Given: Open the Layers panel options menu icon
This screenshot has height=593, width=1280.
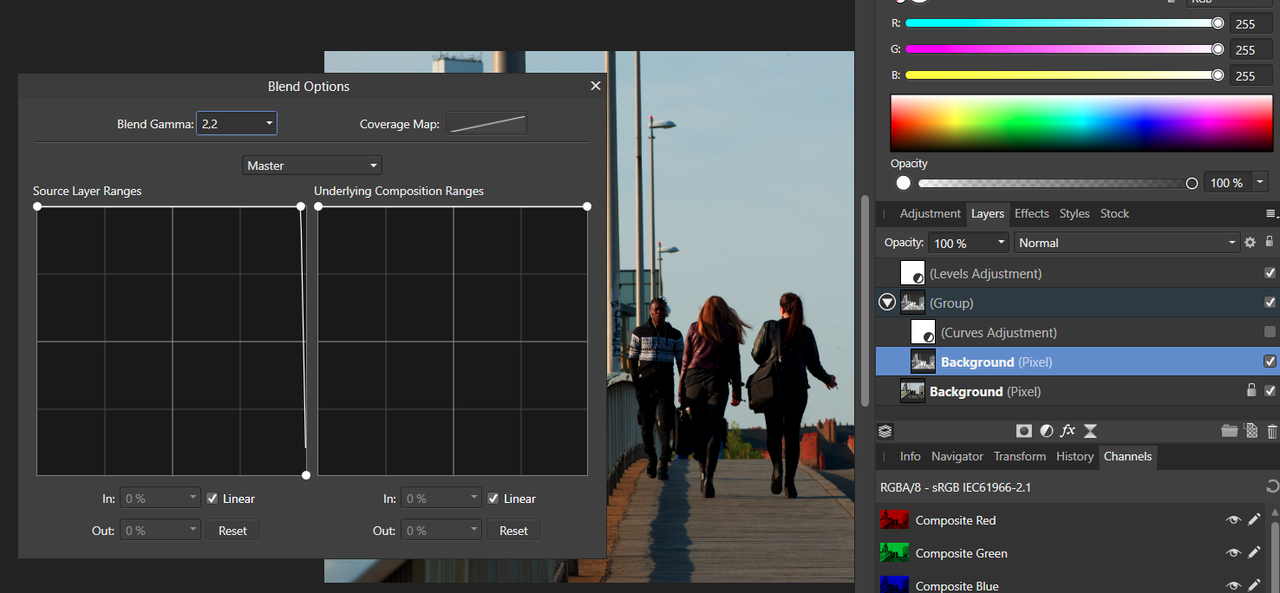Looking at the screenshot, I should [1272, 214].
